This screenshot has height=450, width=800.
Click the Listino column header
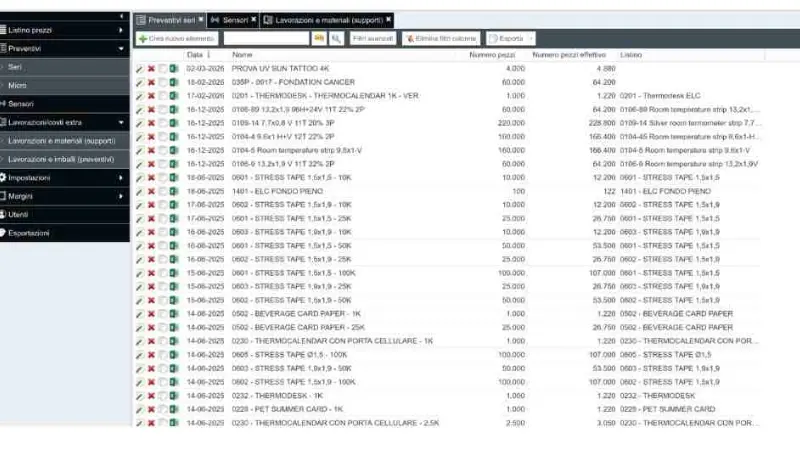[631, 55]
